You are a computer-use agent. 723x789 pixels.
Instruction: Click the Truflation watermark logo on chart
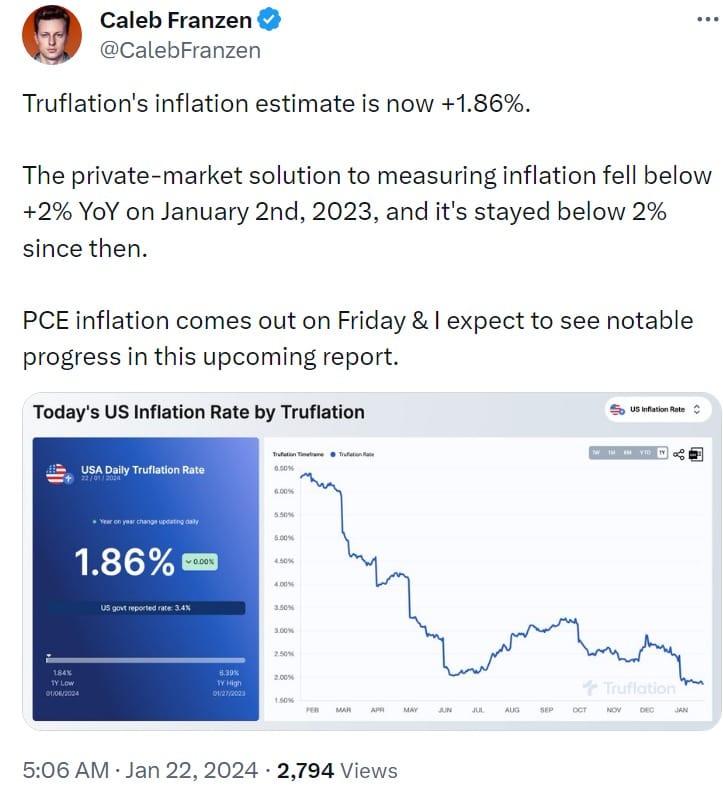point(629,688)
